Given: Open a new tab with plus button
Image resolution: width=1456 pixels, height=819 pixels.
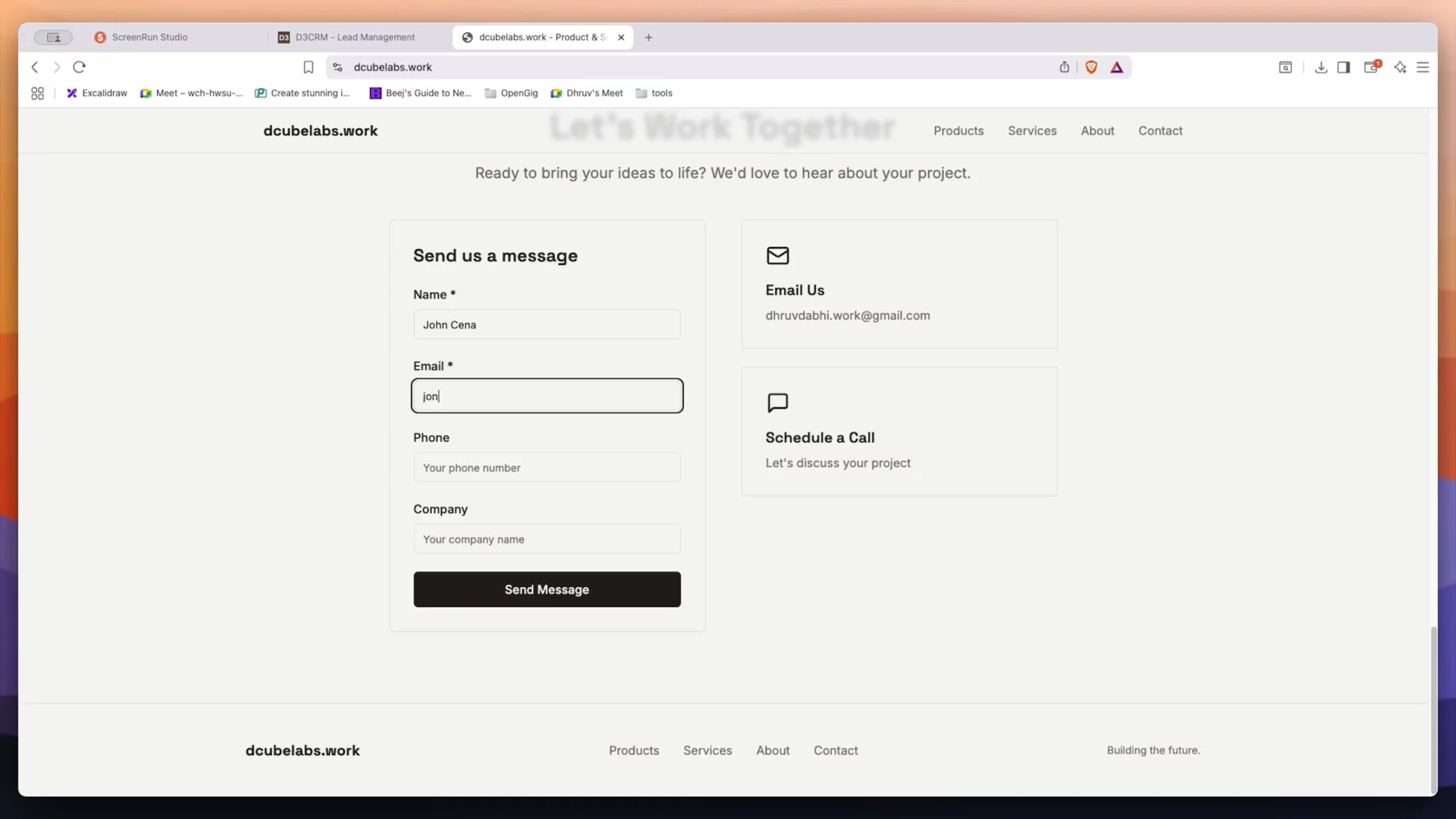Looking at the screenshot, I should click(x=648, y=37).
